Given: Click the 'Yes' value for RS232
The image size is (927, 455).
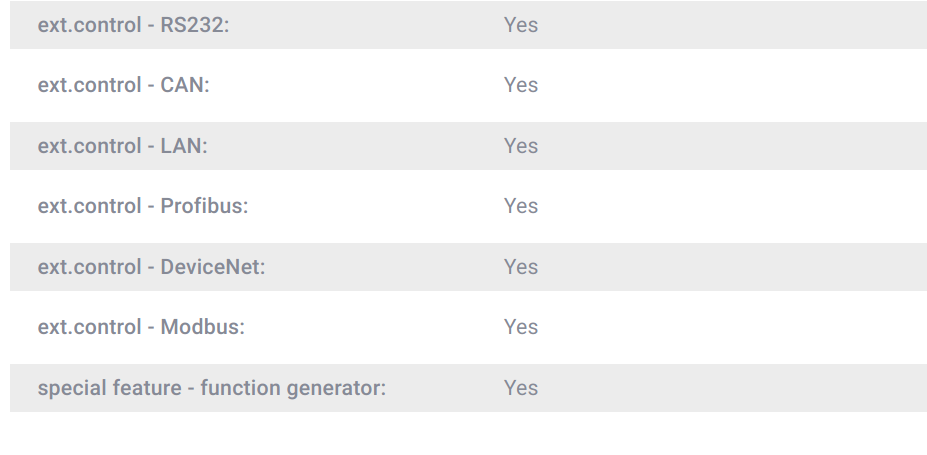Looking at the screenshot, I should tap(521, 25).
